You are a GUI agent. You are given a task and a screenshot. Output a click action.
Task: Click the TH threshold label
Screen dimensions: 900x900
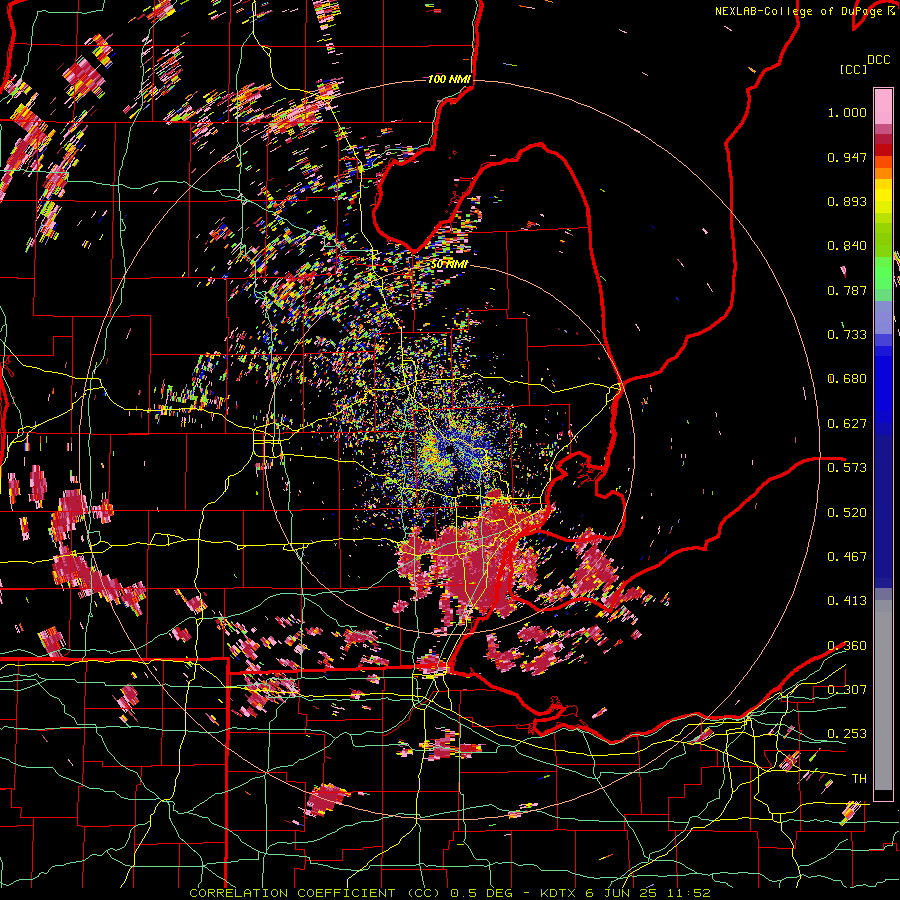pyautogui.click(x=859, y=779)
